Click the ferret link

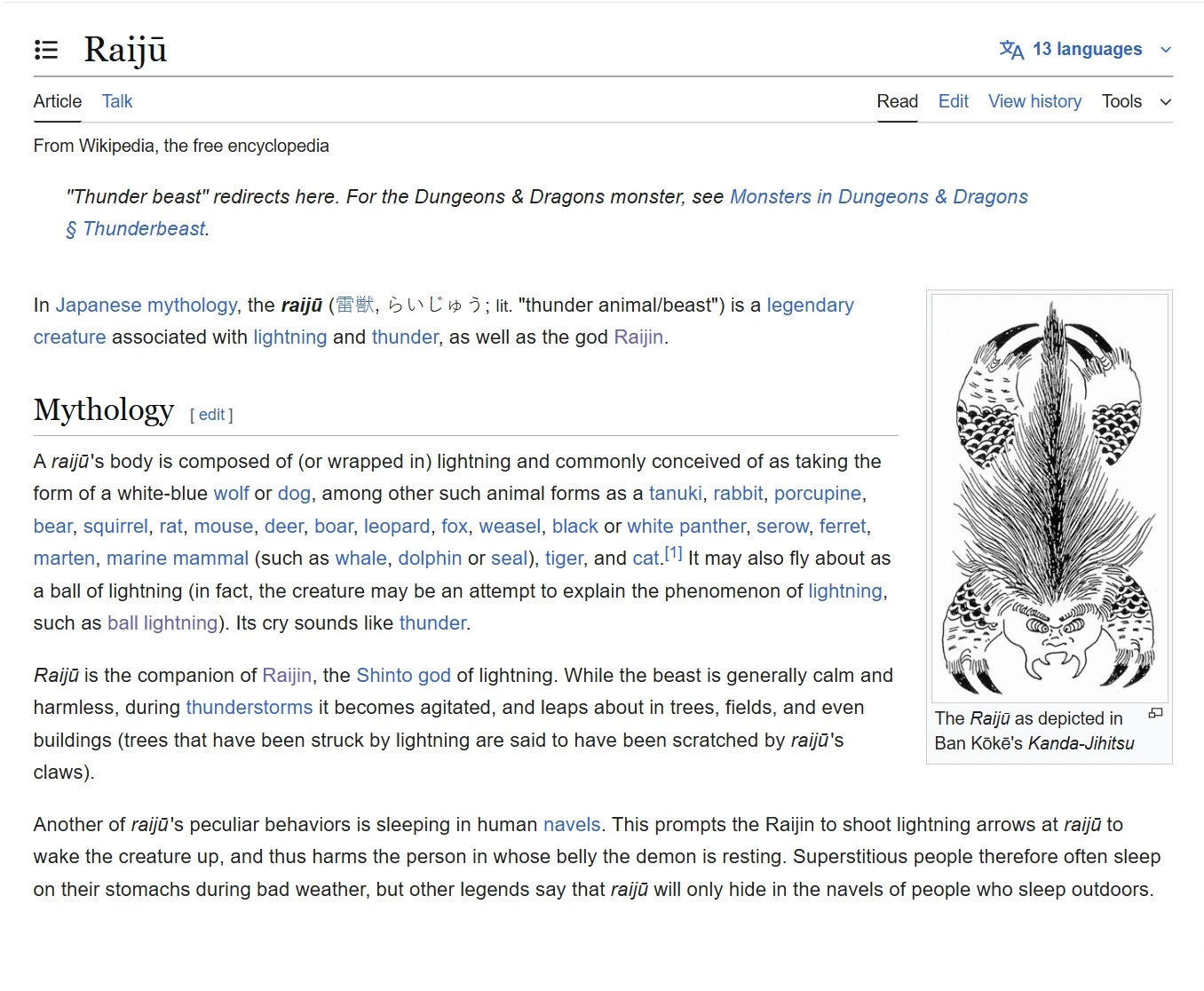click(843, 527)
